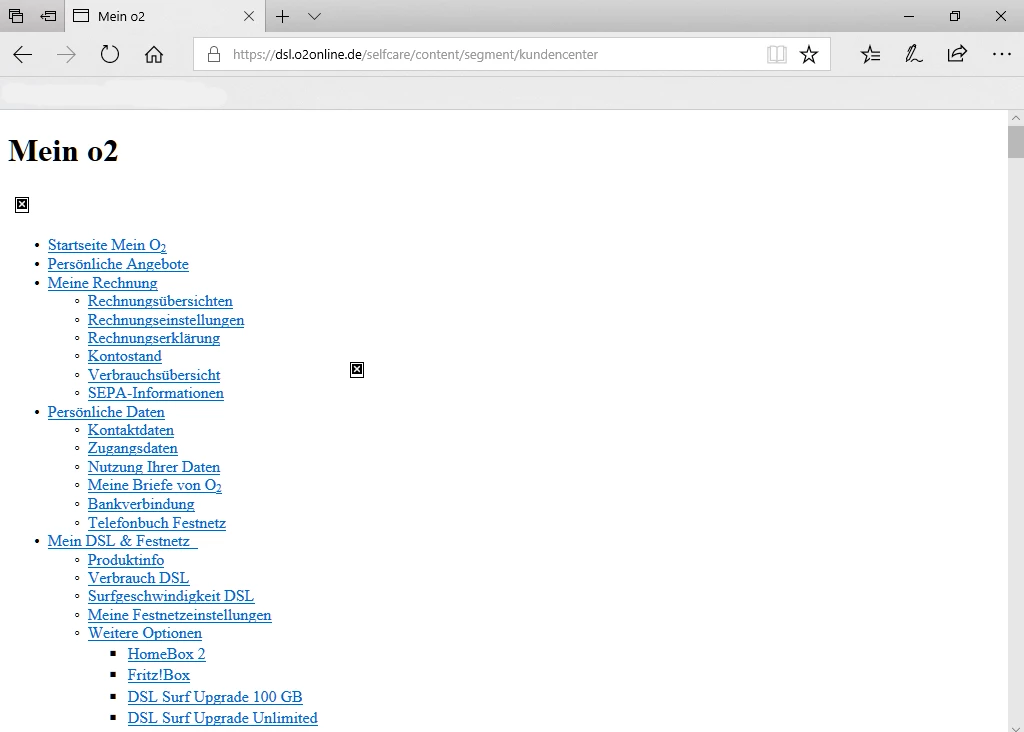Open Telefonbuch Festnetz link
This screenshot has height=732, width=1024.
(x=157, y=523)
